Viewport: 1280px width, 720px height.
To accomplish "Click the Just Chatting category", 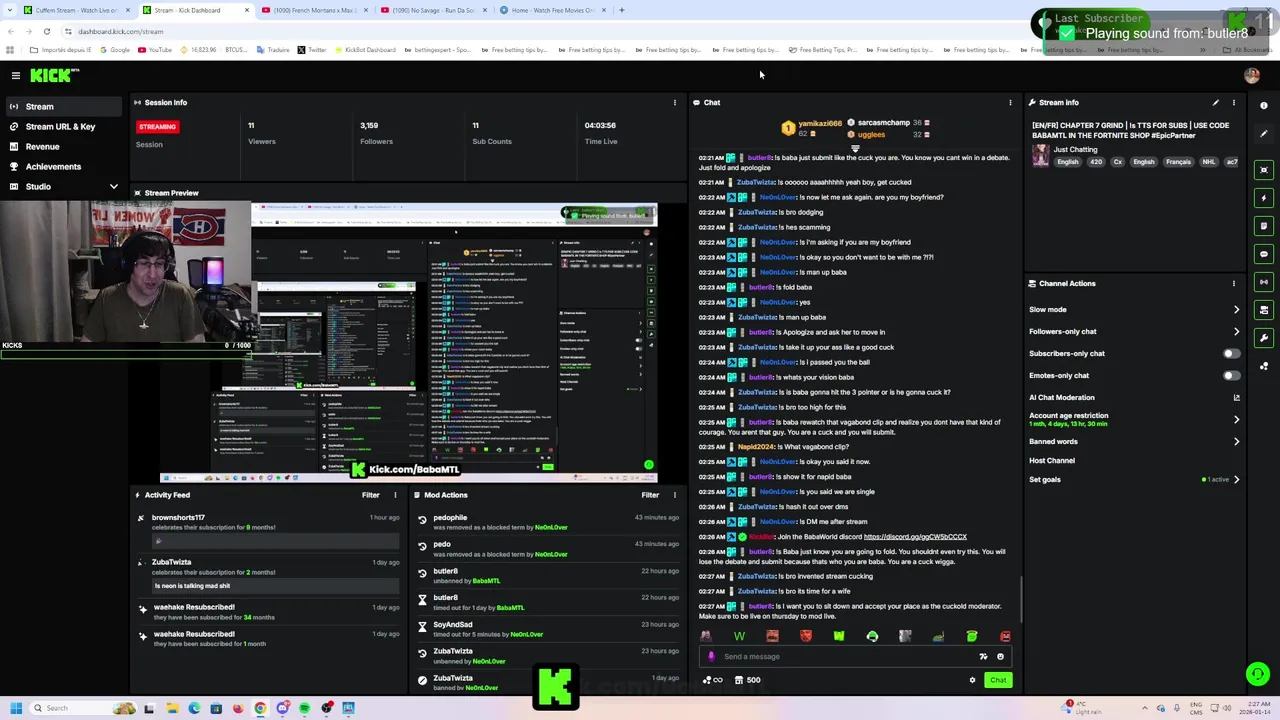I will coord(1075,150).
